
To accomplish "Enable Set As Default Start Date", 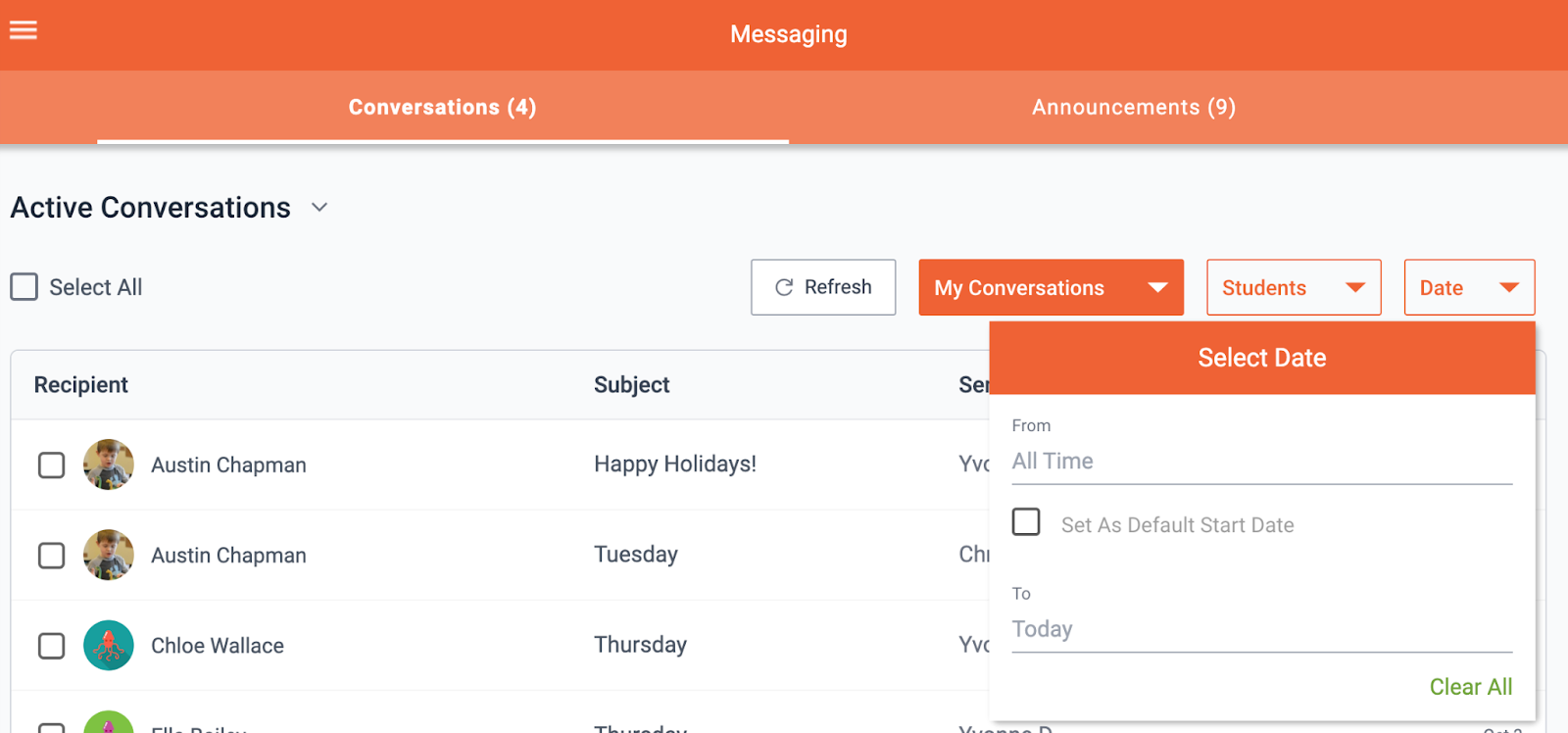I will (1026, 522).
